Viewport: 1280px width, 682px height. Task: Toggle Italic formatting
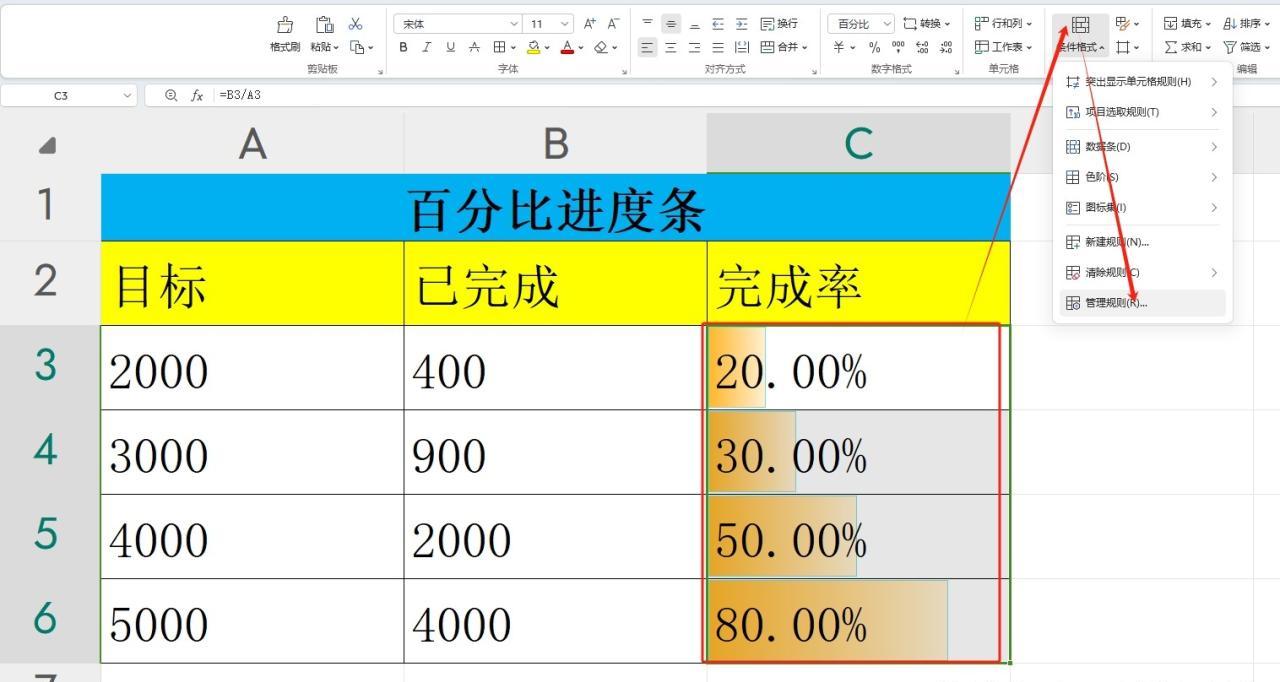[427, 47]
